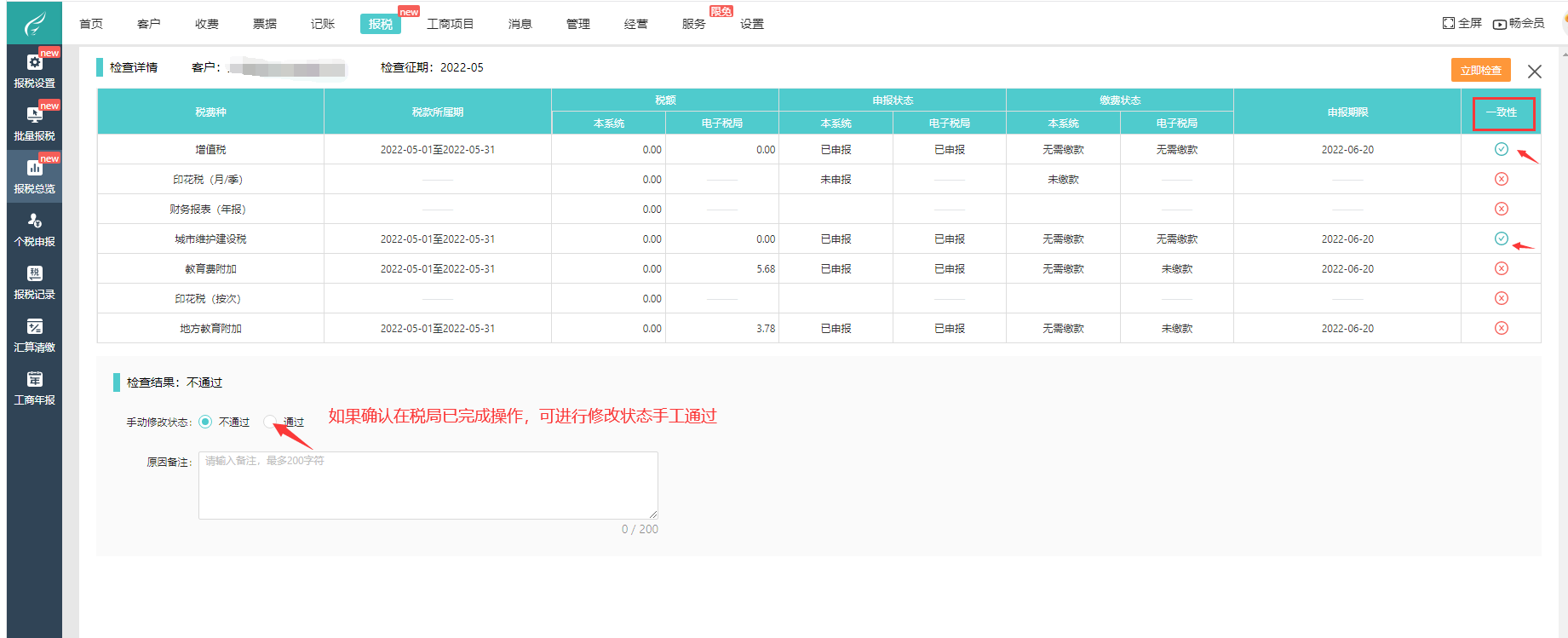The image size is (1568, 638).
Task: Open the 收费 menu item
Action: tap(207, 24)
